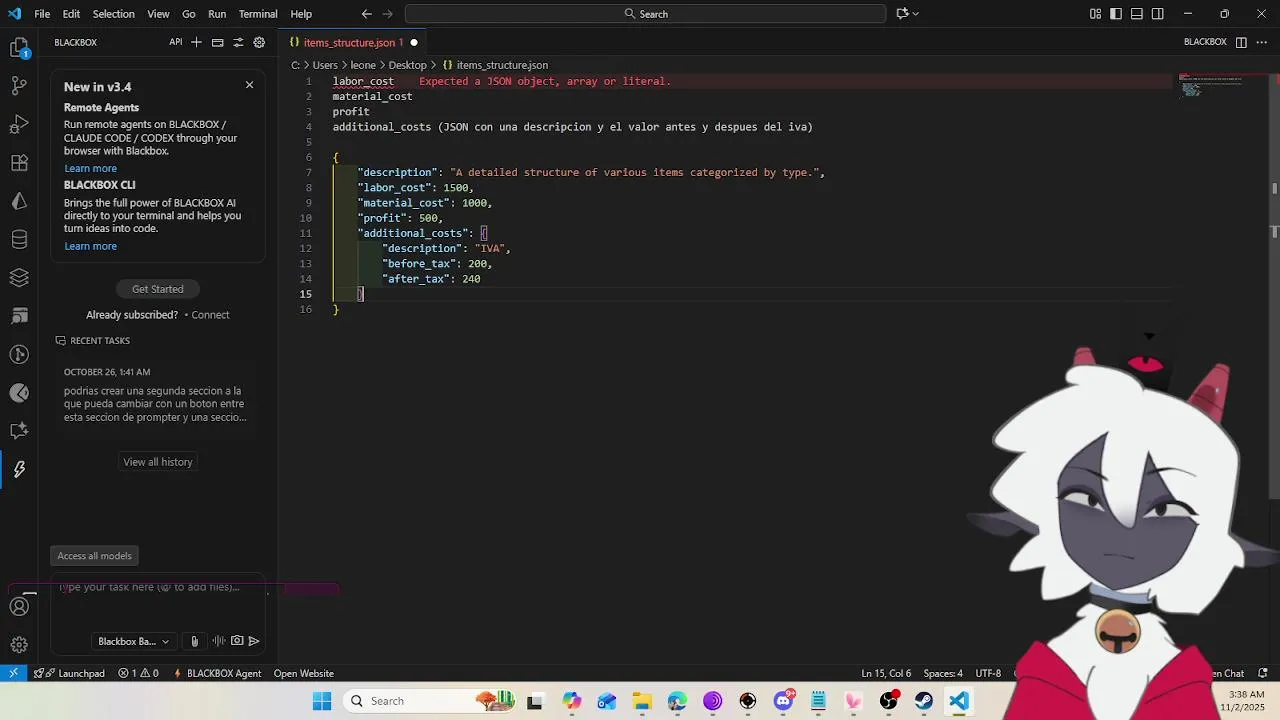This screenshot has height=720, width=1280.
Task: Open the Extensions view
Action: tap(19, 163)
